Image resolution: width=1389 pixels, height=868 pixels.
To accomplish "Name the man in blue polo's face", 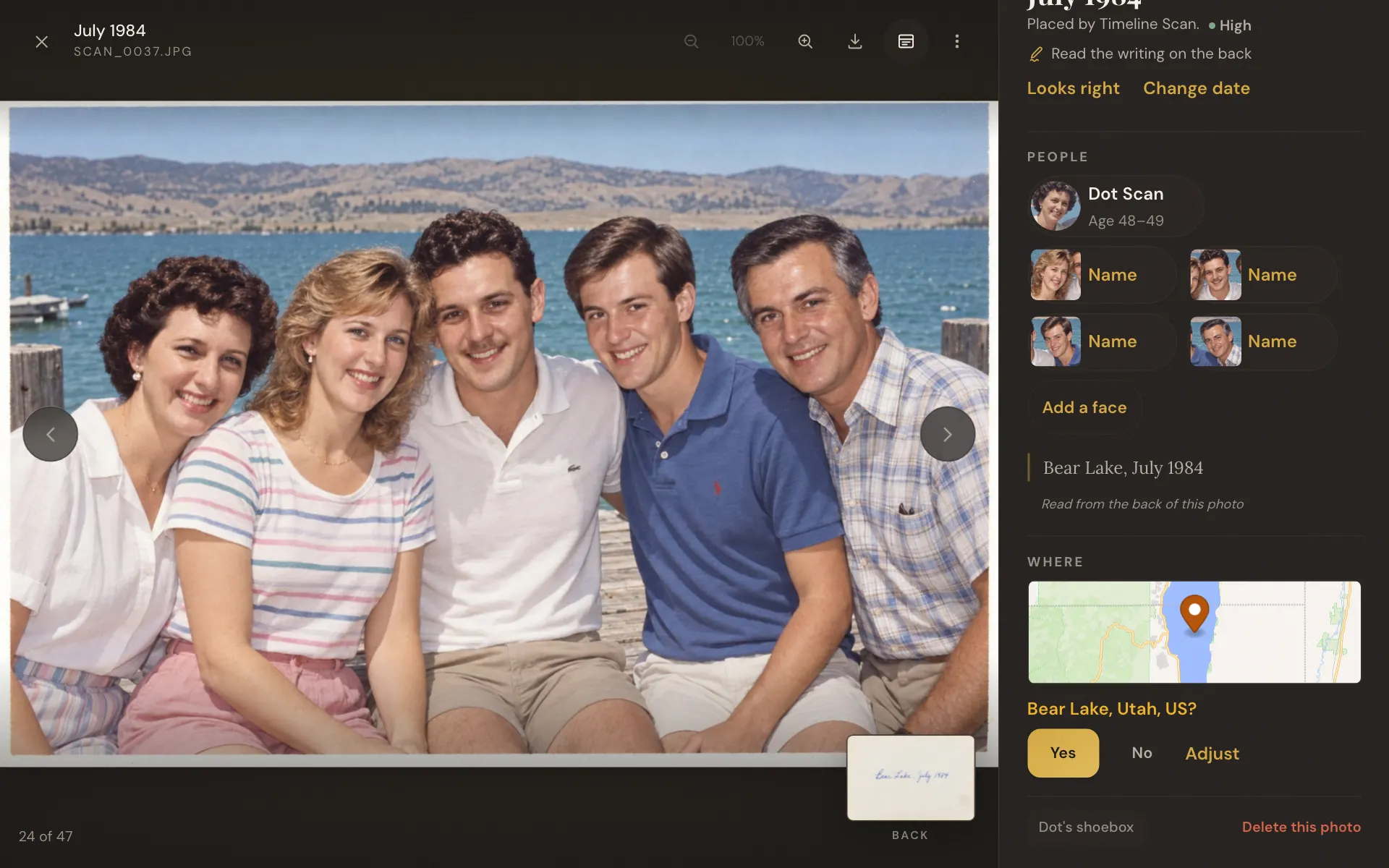I will tap(1102, 341).
